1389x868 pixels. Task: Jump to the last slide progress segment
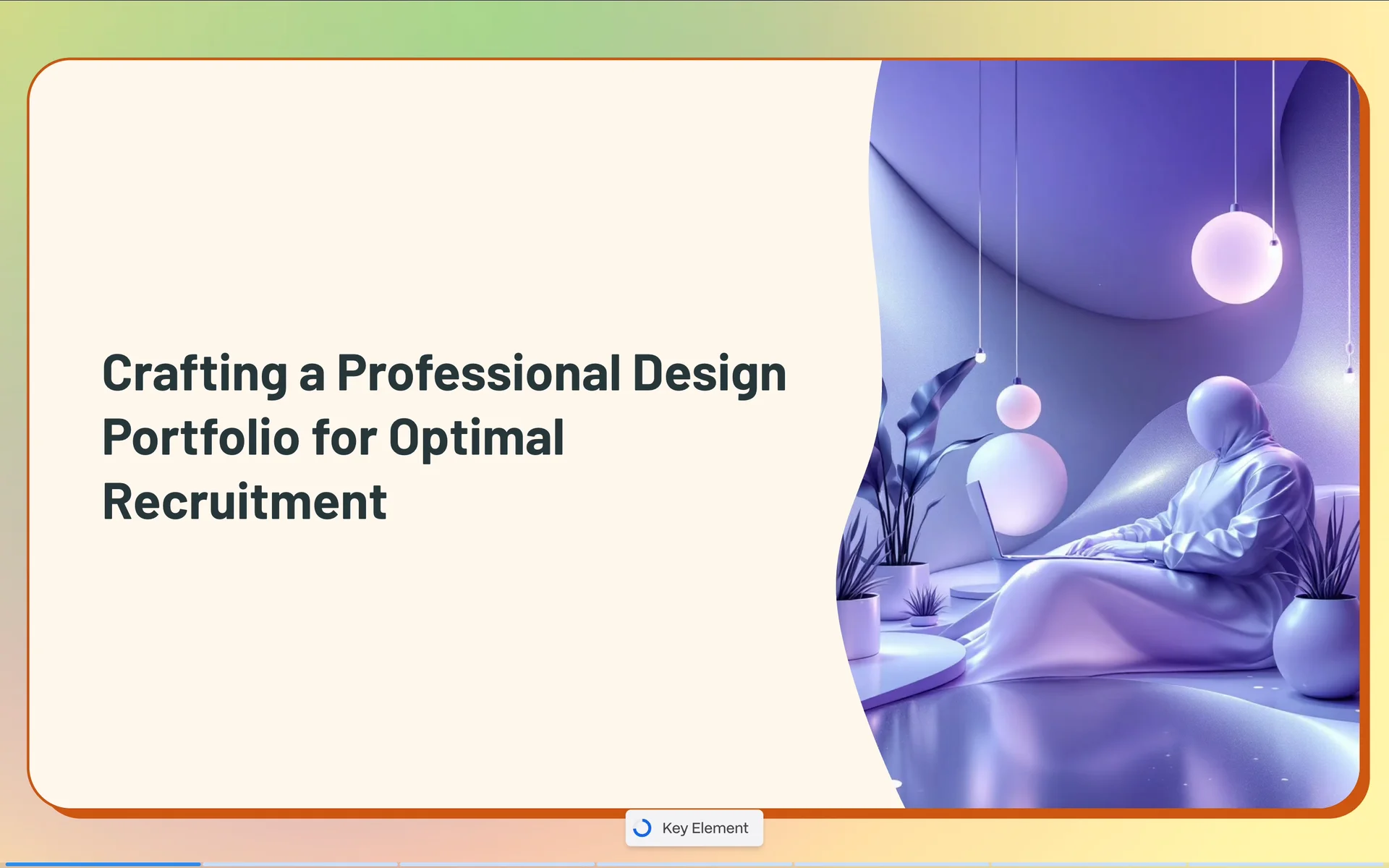pyautogui.click(x=1288, y=864)
